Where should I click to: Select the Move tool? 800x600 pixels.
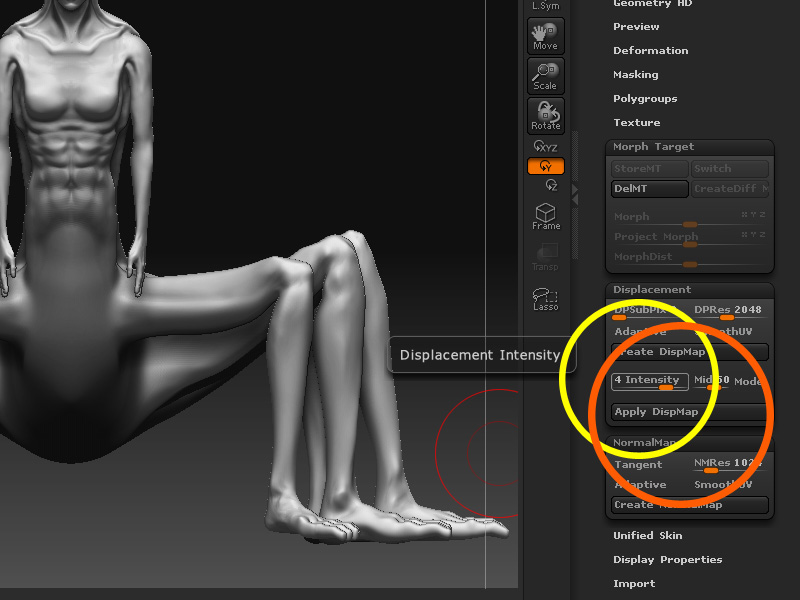pyautogui.click(x=545, y=37)
